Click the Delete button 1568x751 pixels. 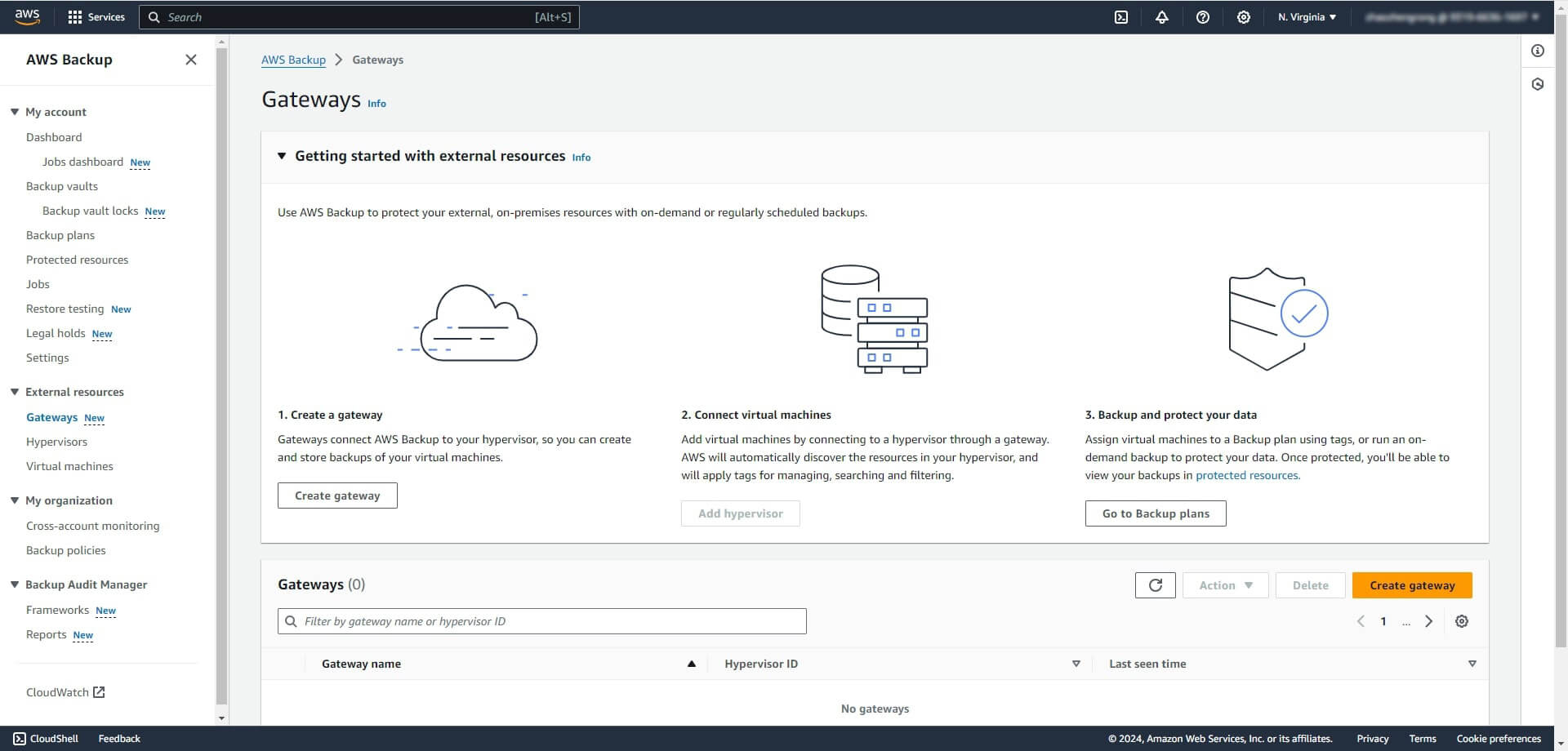click(x=1310, y=585)
